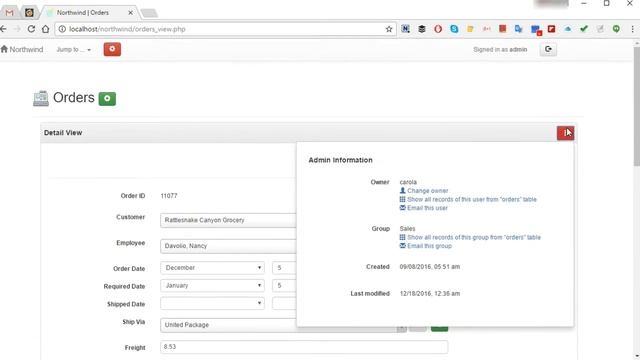This screenshot has height=360, width=640.
Task: Click the owner name carola
Action: coord(408,182)
